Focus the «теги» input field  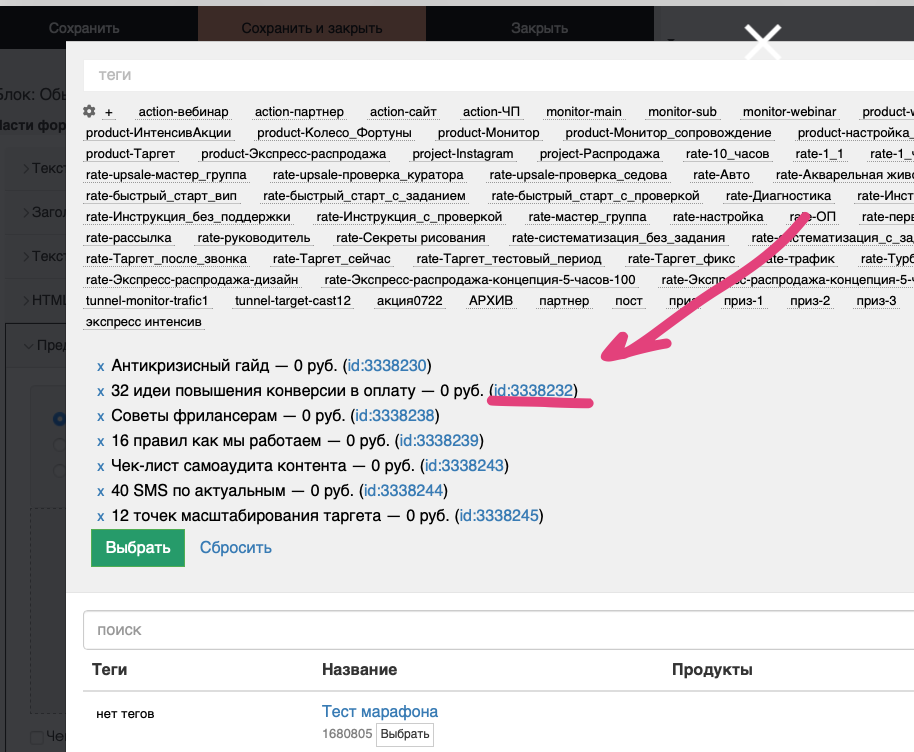[x=498, y=75]
